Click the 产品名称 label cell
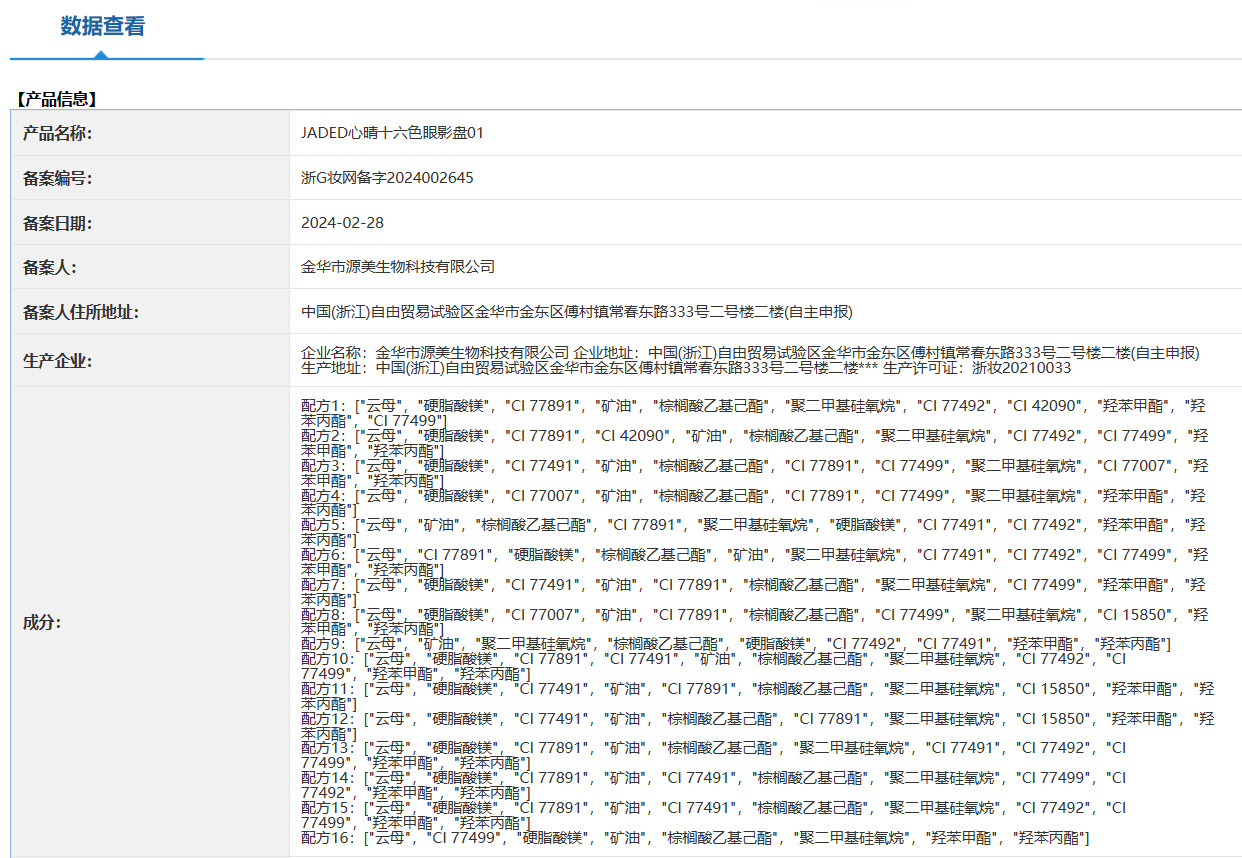Screen dimensions: 1242x858 151,133
